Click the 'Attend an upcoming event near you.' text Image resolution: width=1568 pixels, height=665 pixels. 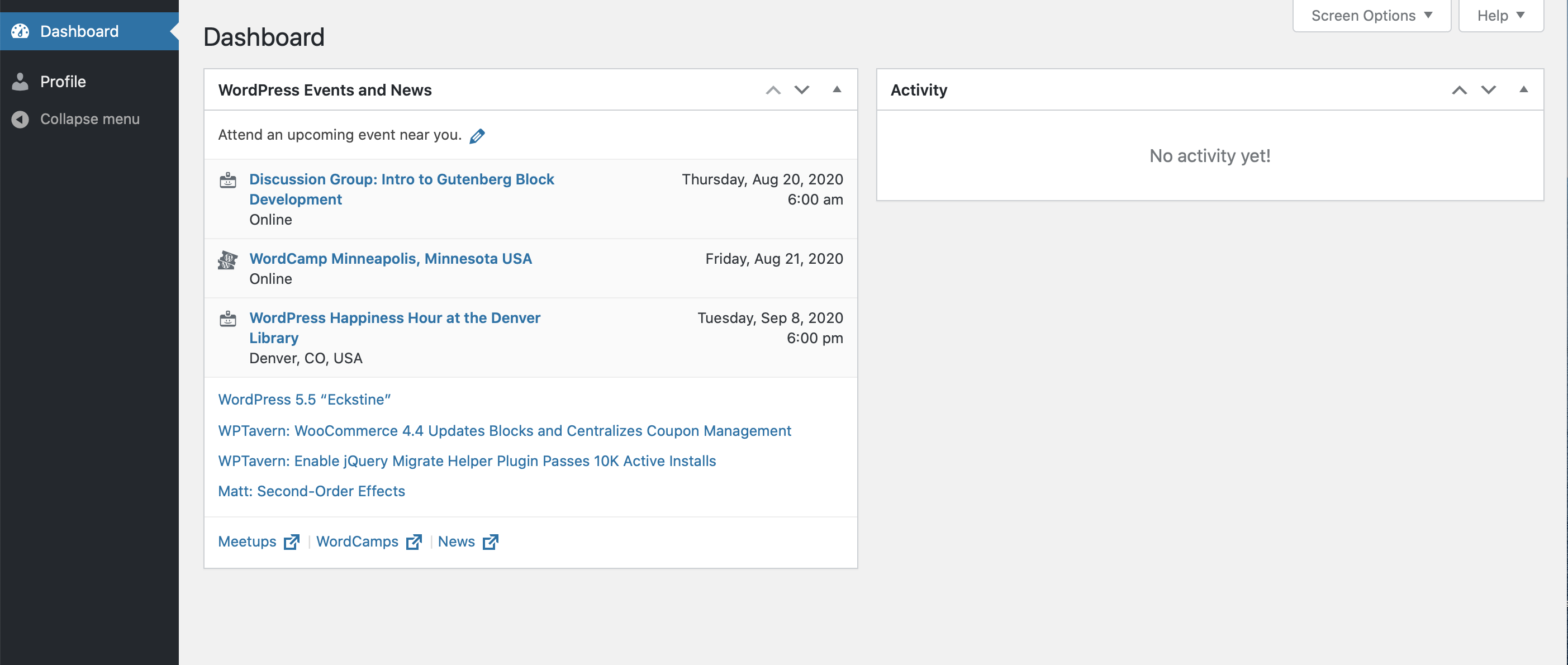pyautogui.click(x=340, y=135)
